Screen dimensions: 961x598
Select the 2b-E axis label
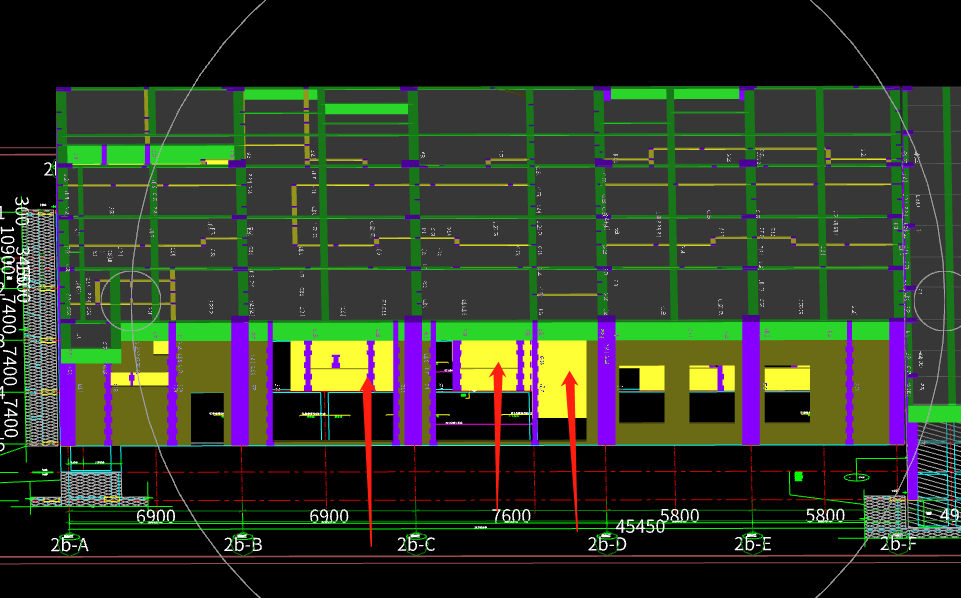753,544
